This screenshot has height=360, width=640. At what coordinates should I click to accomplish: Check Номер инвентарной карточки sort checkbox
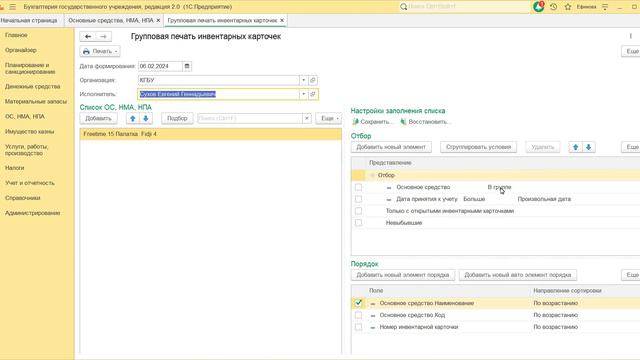pyautogui.click(x=358, y=327)
